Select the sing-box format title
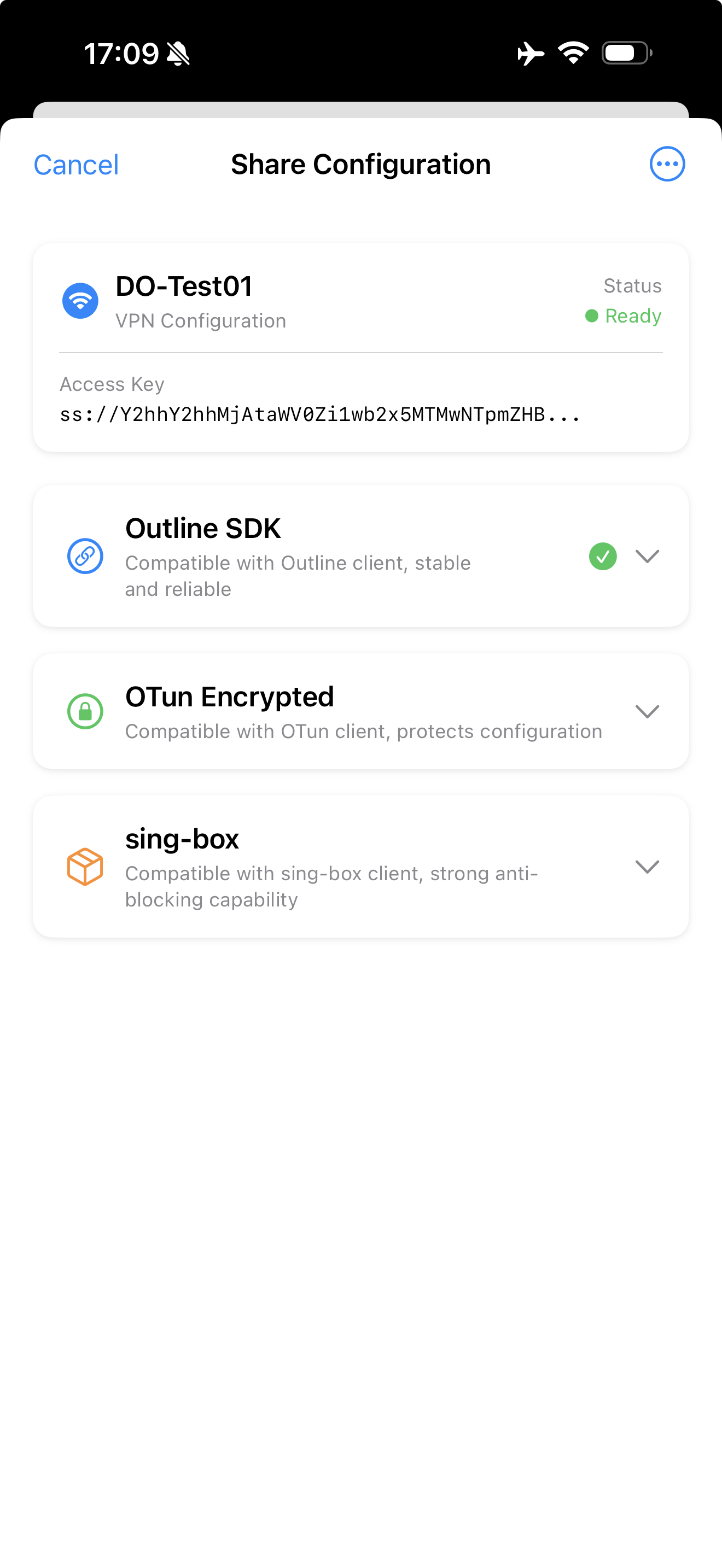The image size is (722, 1568). point(182,839)
